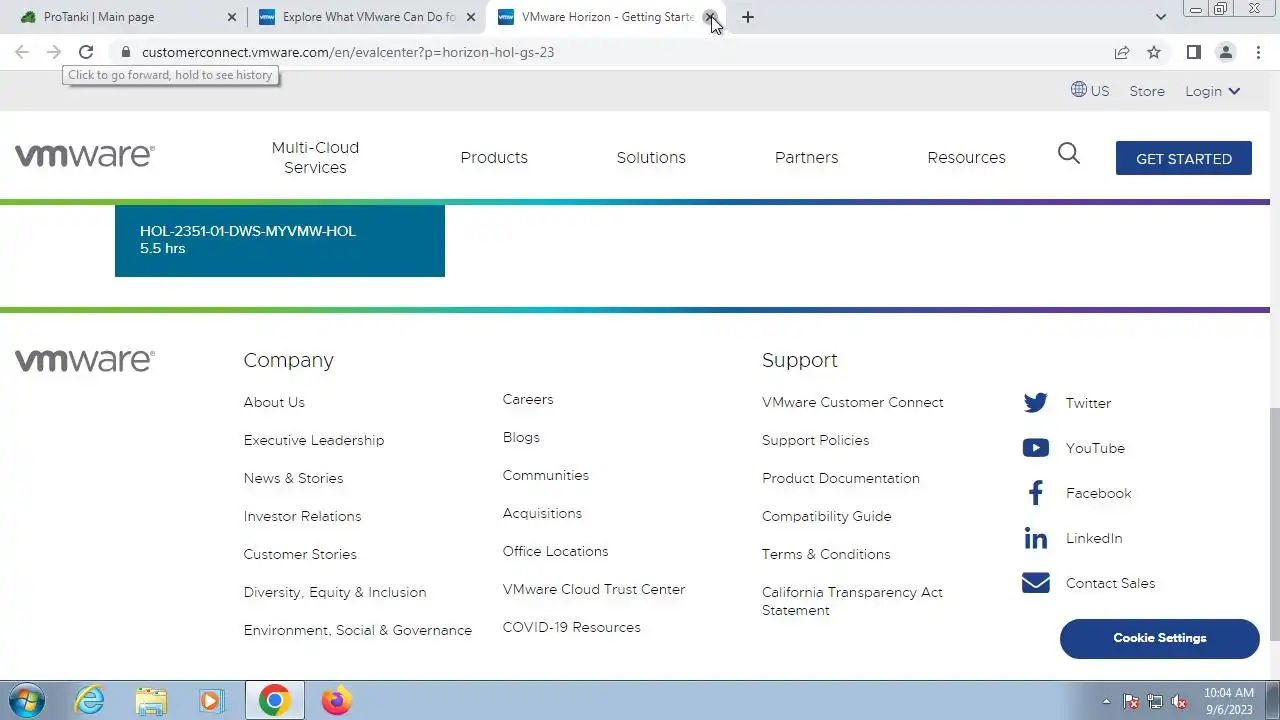Open the Terms & Conditions link
This screenshot has width=1280, height=720.
826,554
